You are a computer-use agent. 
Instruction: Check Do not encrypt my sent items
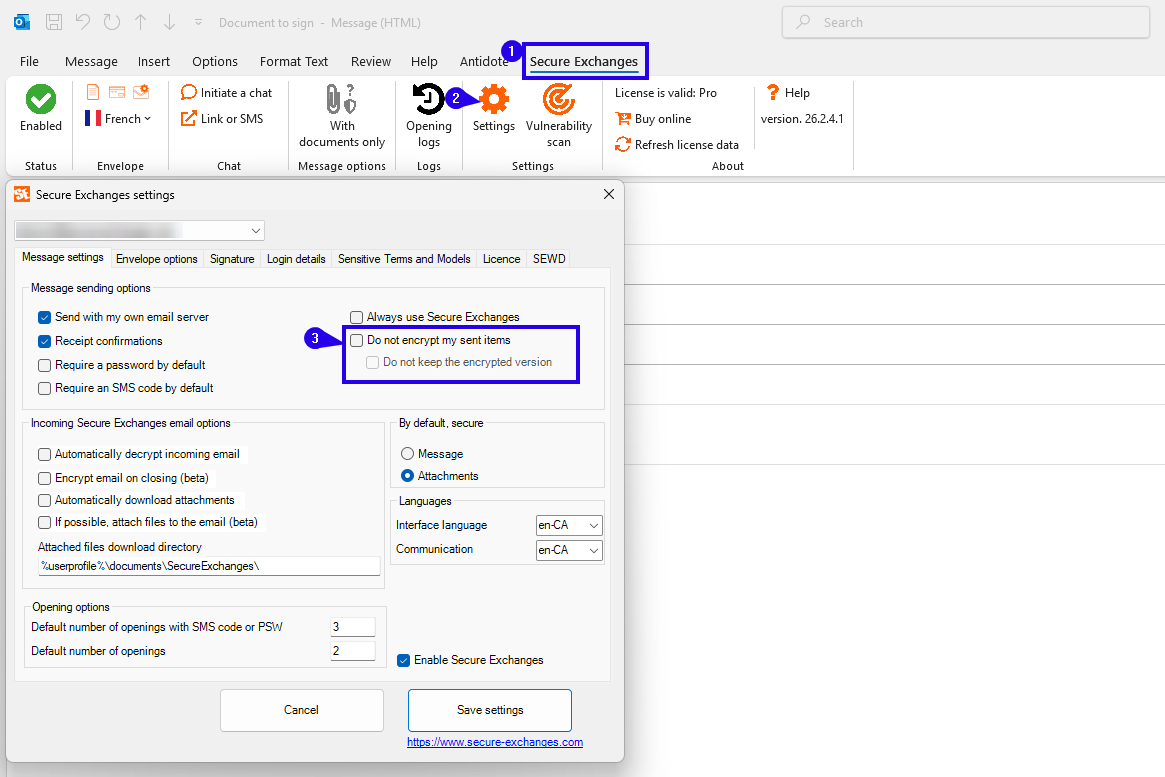(x=357, y=340)
